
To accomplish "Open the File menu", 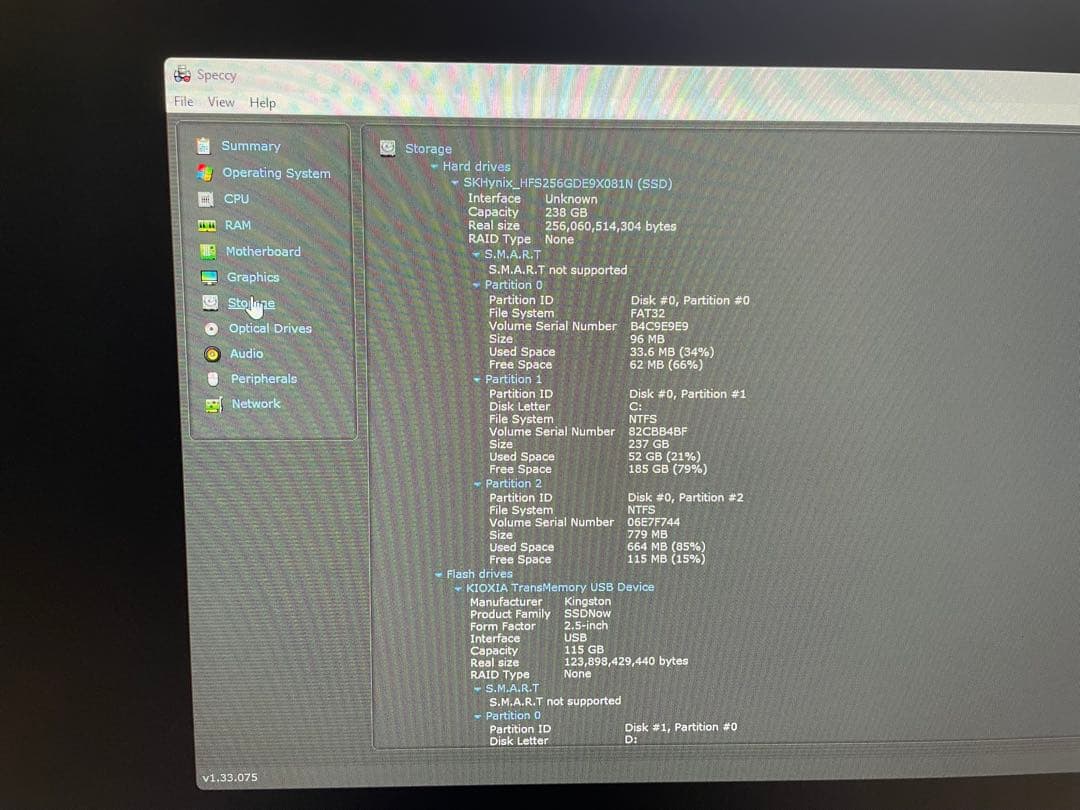I will (x=182, y=101).
